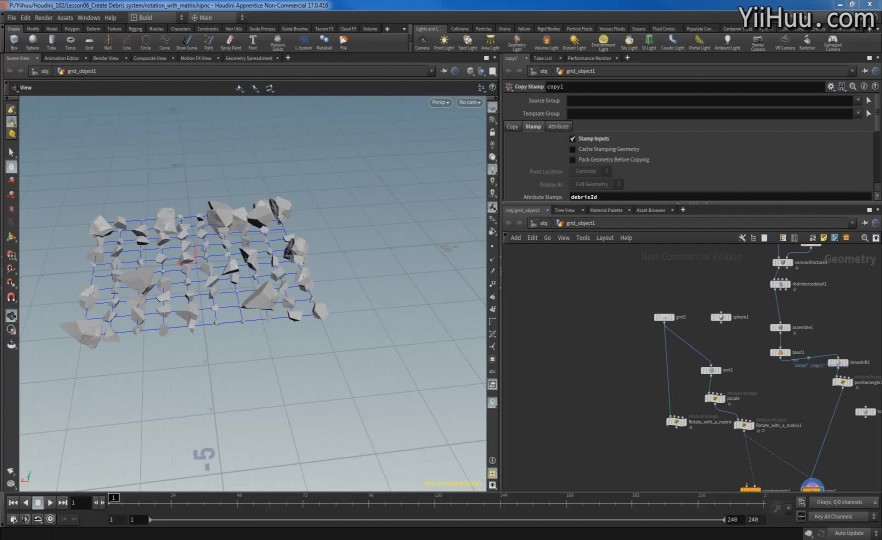Click the Attribute Stamps input field

point(719,197)
